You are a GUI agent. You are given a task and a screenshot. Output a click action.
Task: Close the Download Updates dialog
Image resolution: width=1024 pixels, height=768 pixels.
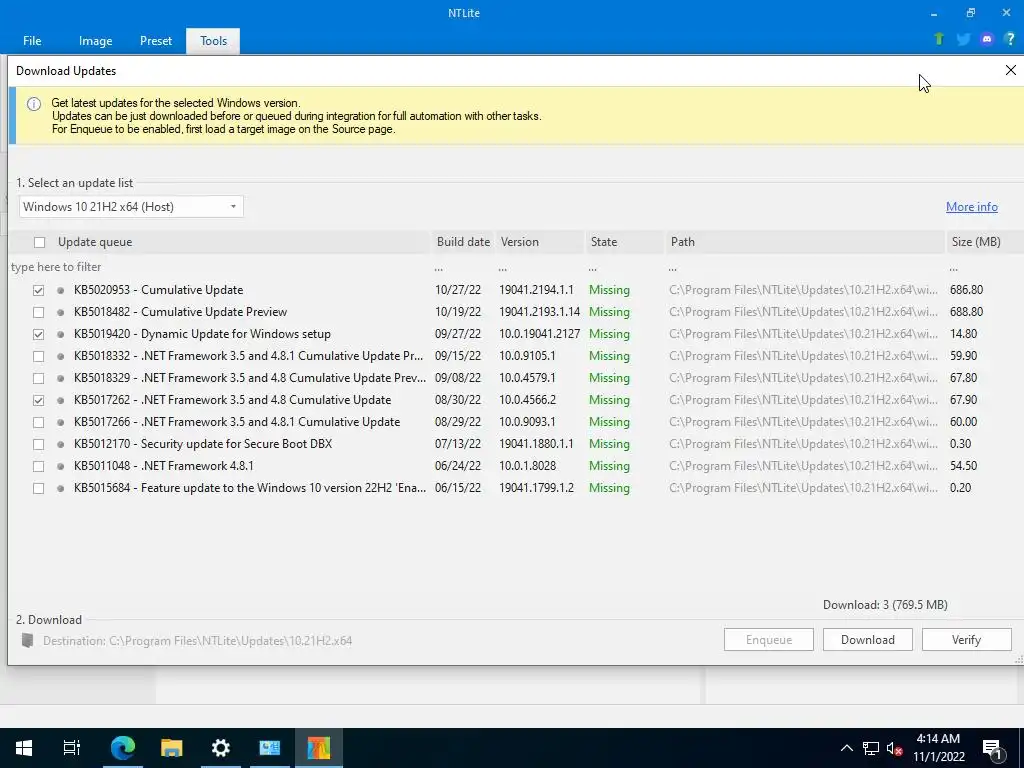pos(1010,70)
